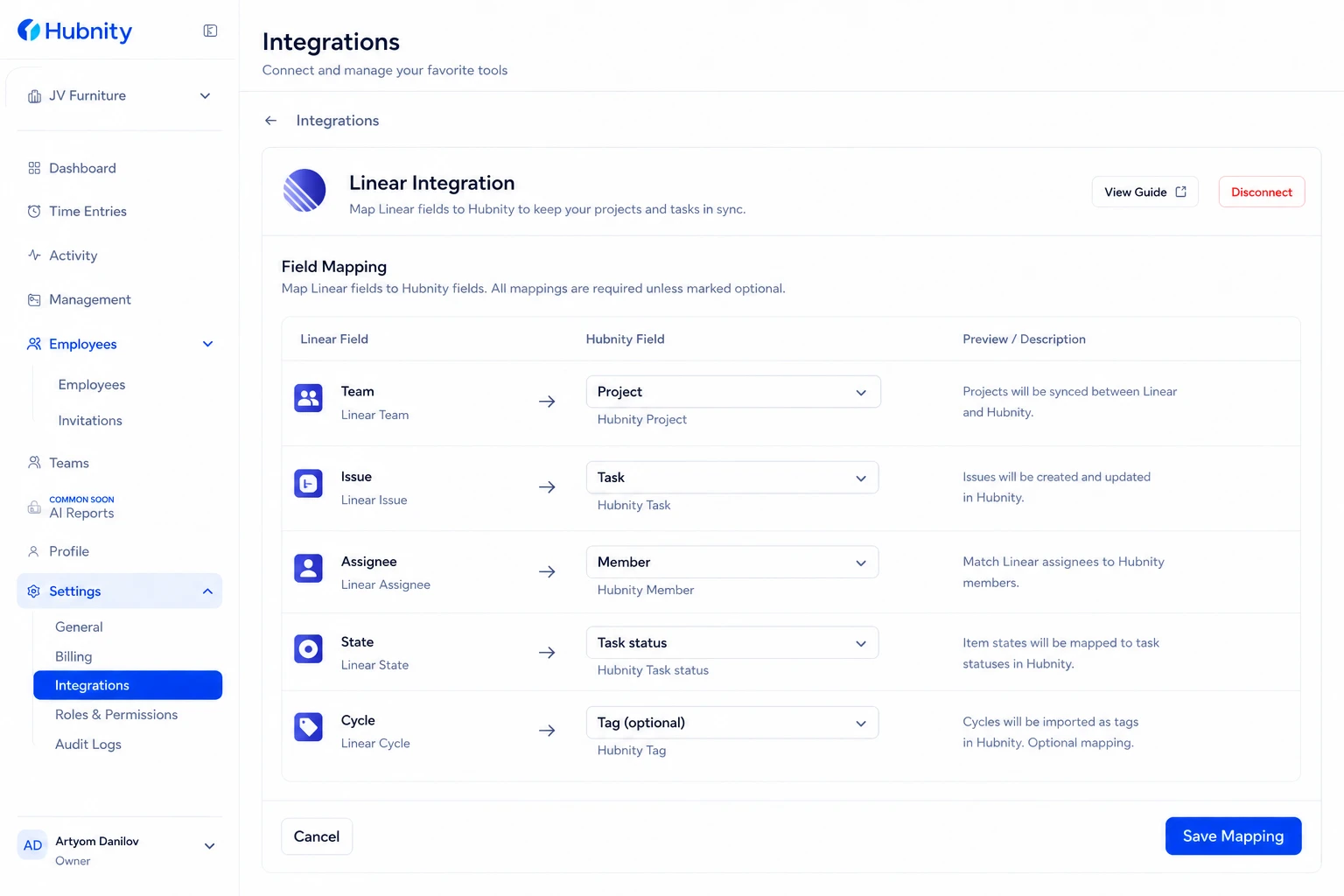The image size is (1344, 896).
Task: Collapse the sidebar panel icon
Action: [x=210, y=31]
